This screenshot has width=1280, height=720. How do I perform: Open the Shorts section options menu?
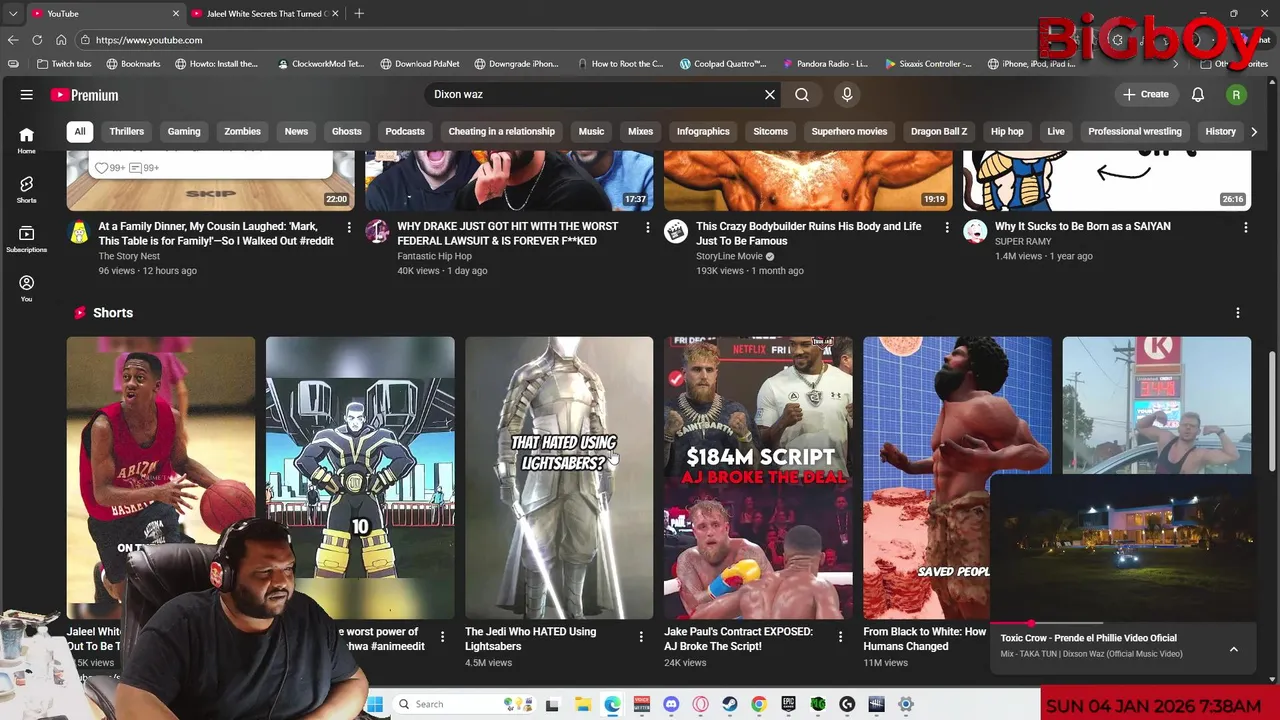pos(1238,313)
